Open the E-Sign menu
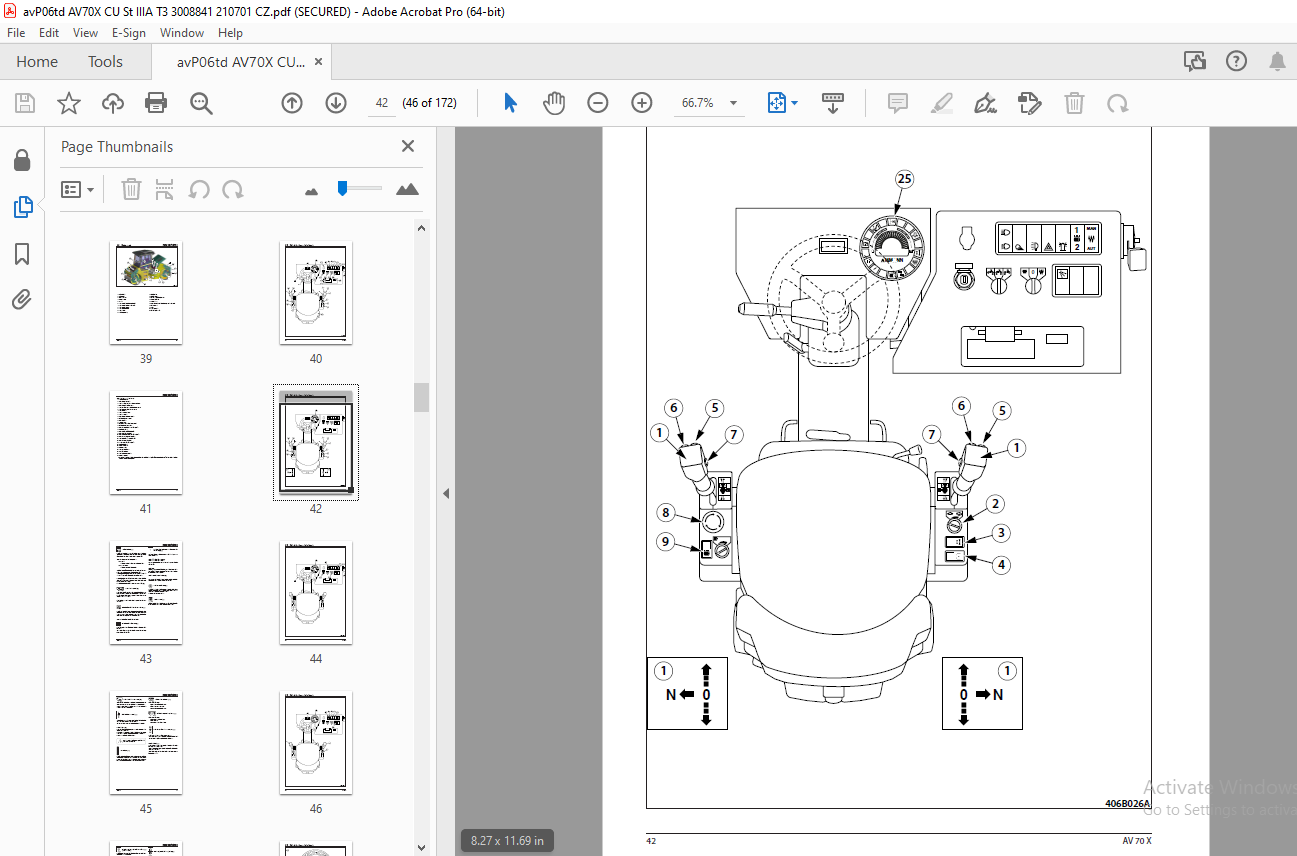Screen dimensions: 1297x856 click(129, 33)
